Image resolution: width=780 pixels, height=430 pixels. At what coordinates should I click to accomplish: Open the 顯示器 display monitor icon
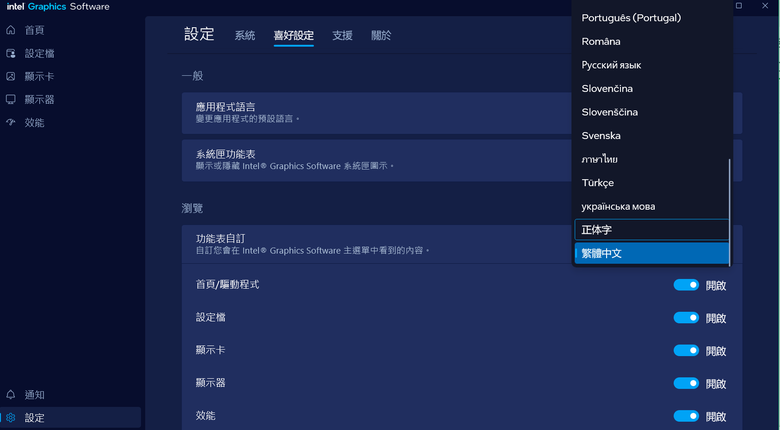pos(10,100)
